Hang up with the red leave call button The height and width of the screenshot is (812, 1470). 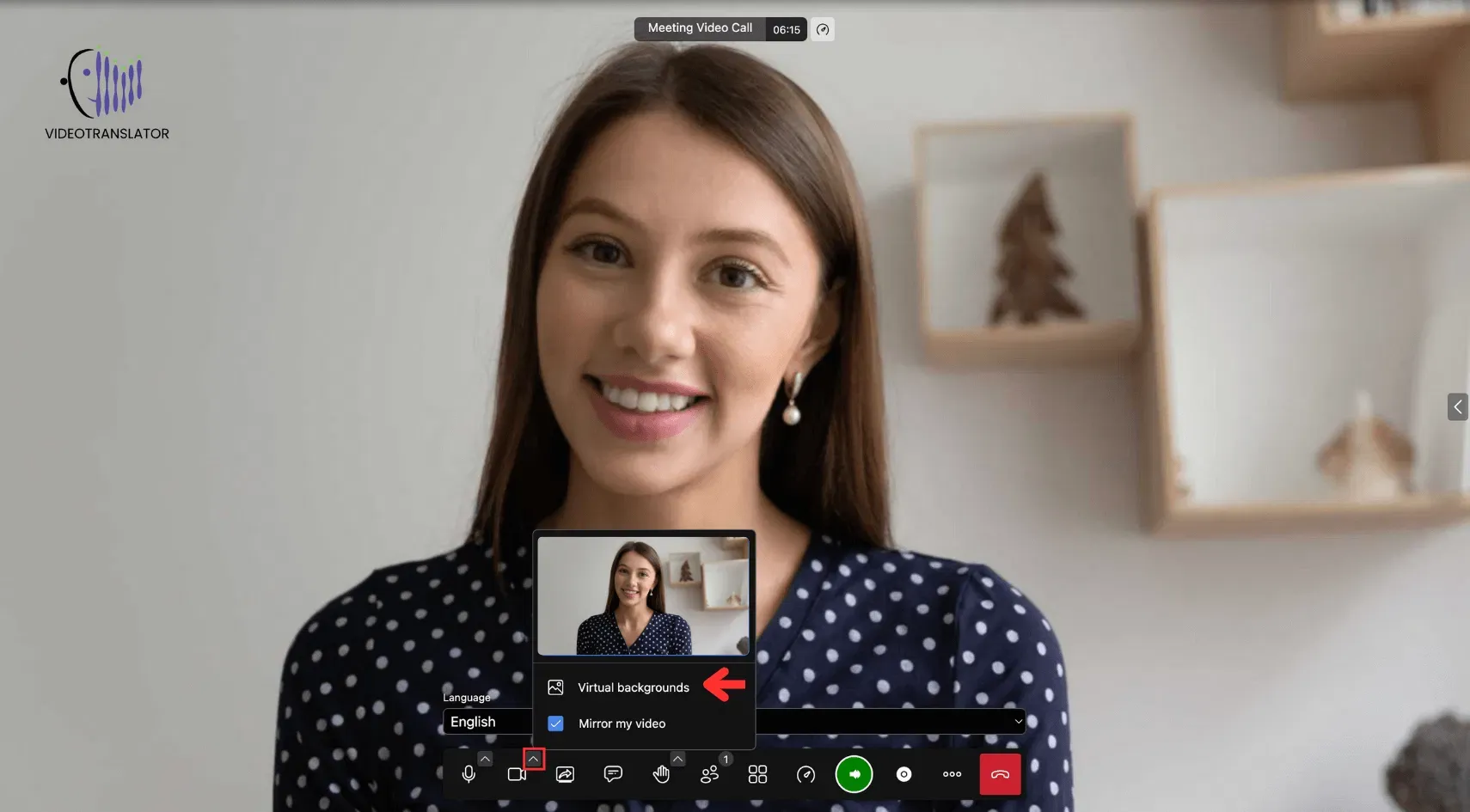(x=1000, y=774)
